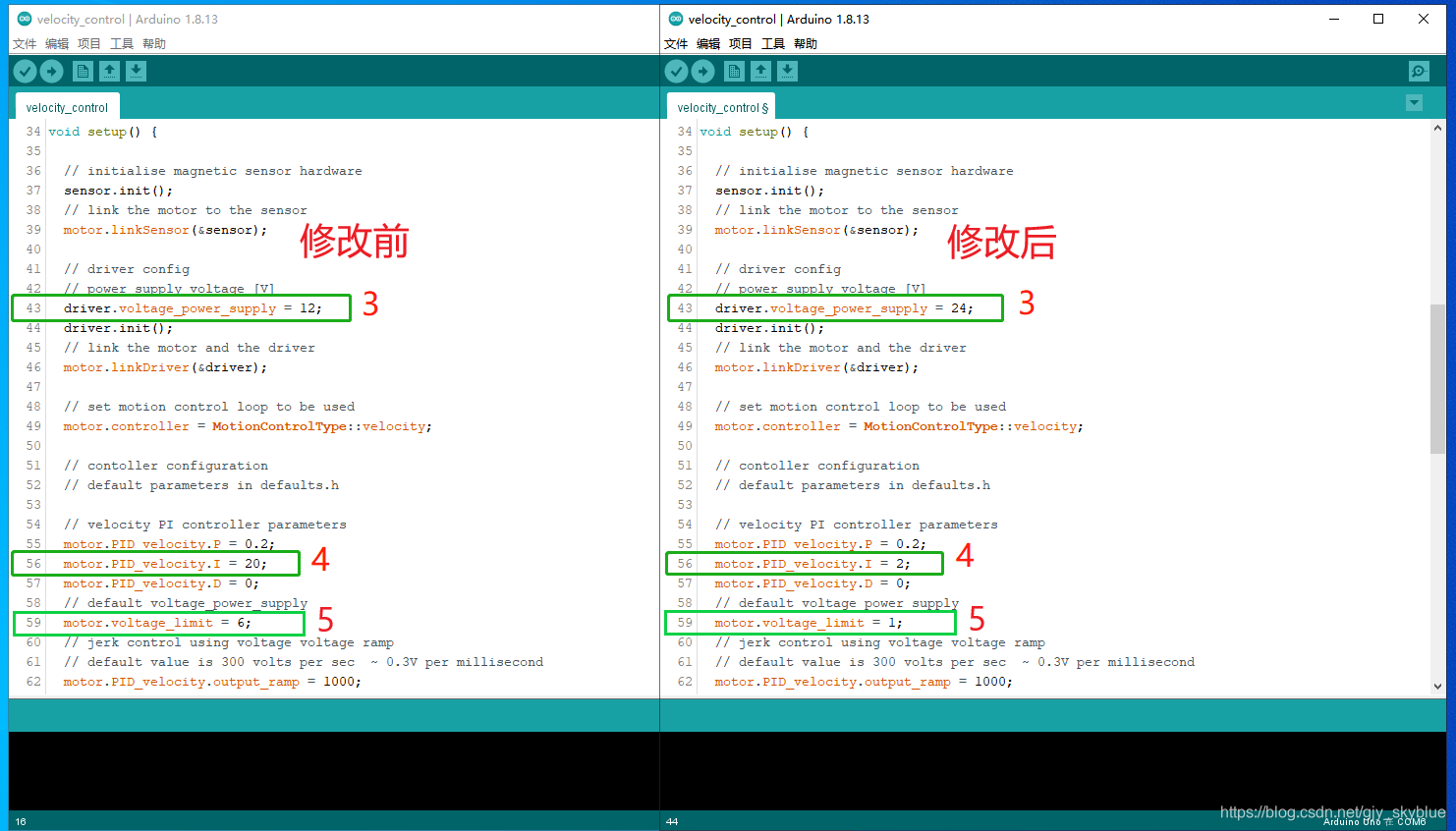Click line number 16 in left status bar
The width and height of the screenshot is (1456, 831).
[21, 821]
